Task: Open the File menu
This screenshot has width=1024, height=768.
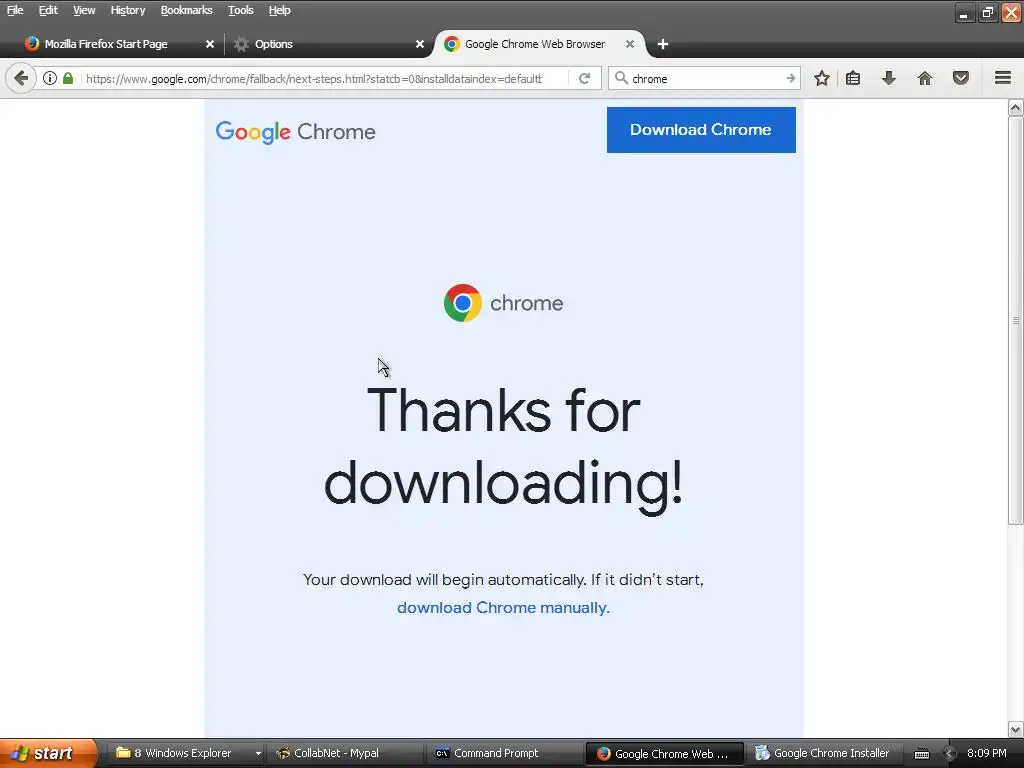Action: click(15, 10)
